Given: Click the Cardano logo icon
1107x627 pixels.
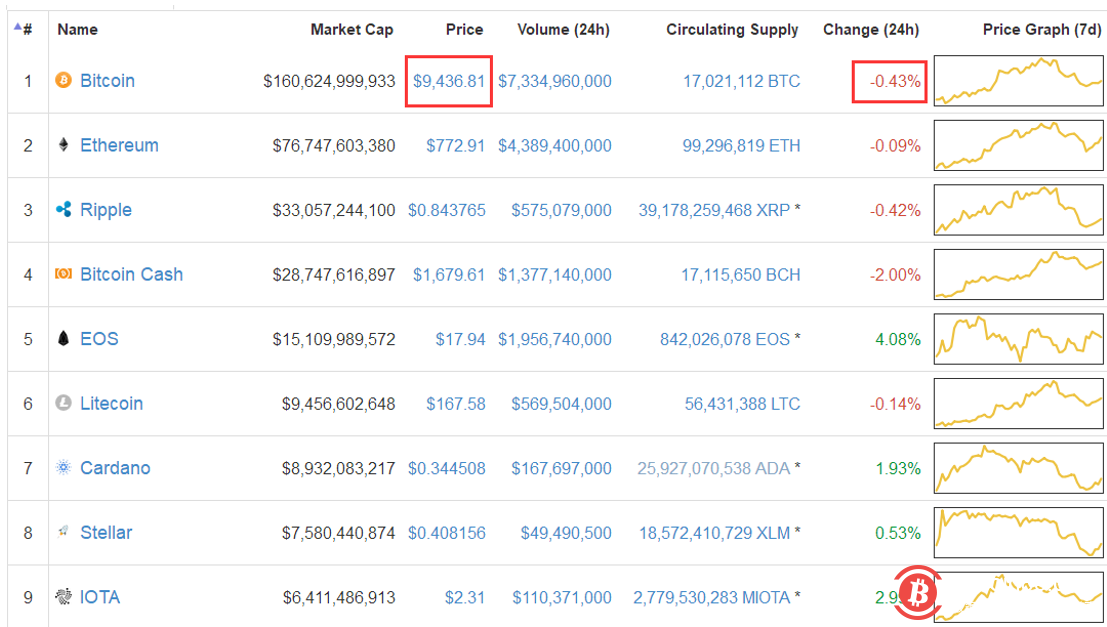Looking at the screenshot, I should (x=64, y=468).
